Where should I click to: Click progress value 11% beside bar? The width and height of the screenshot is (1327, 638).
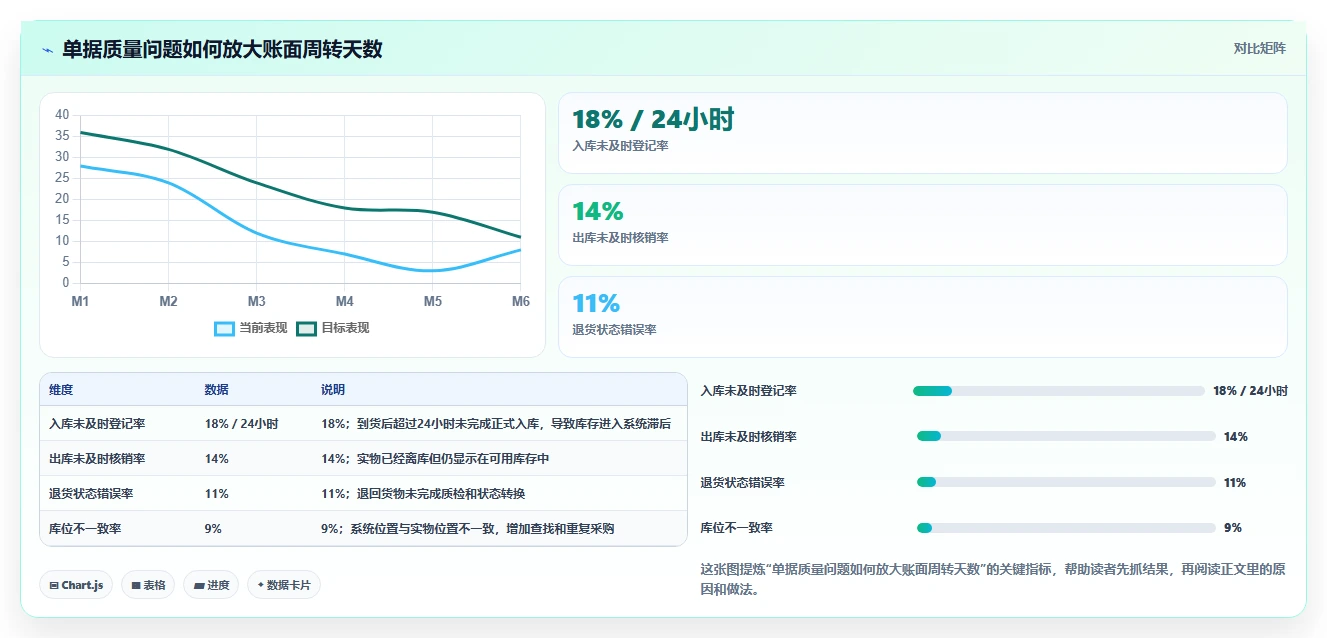1235,483
